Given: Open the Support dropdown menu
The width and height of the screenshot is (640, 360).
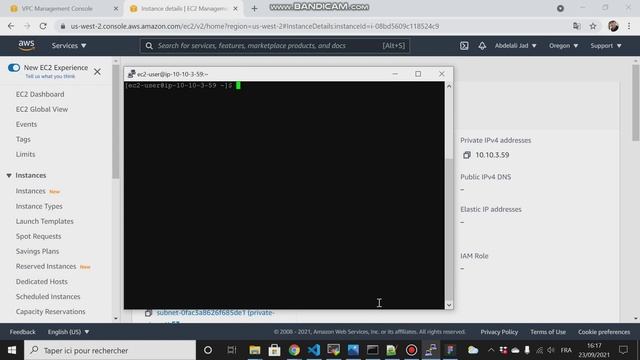Looking at the screenshot, I should click(606, 46).
